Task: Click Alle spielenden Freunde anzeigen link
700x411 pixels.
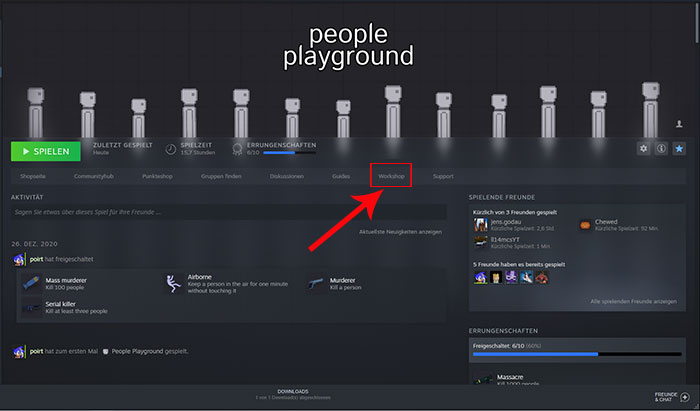Action: 632,301
